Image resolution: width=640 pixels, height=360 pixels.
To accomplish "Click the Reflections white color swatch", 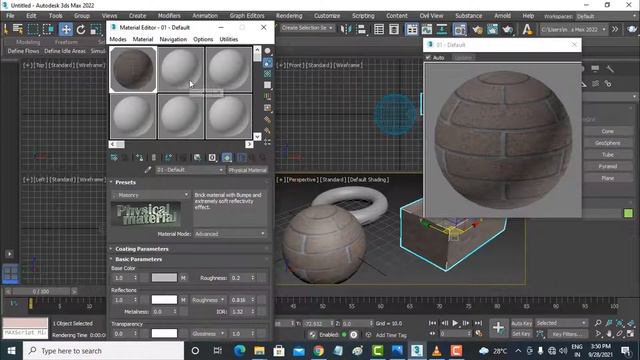I will tap(164, 300).
